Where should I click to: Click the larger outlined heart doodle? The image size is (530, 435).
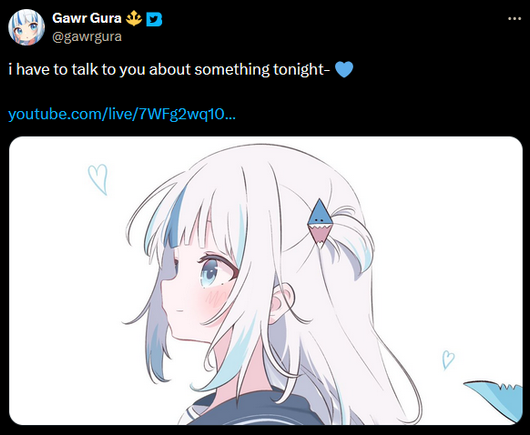click(x=98, y=179)
